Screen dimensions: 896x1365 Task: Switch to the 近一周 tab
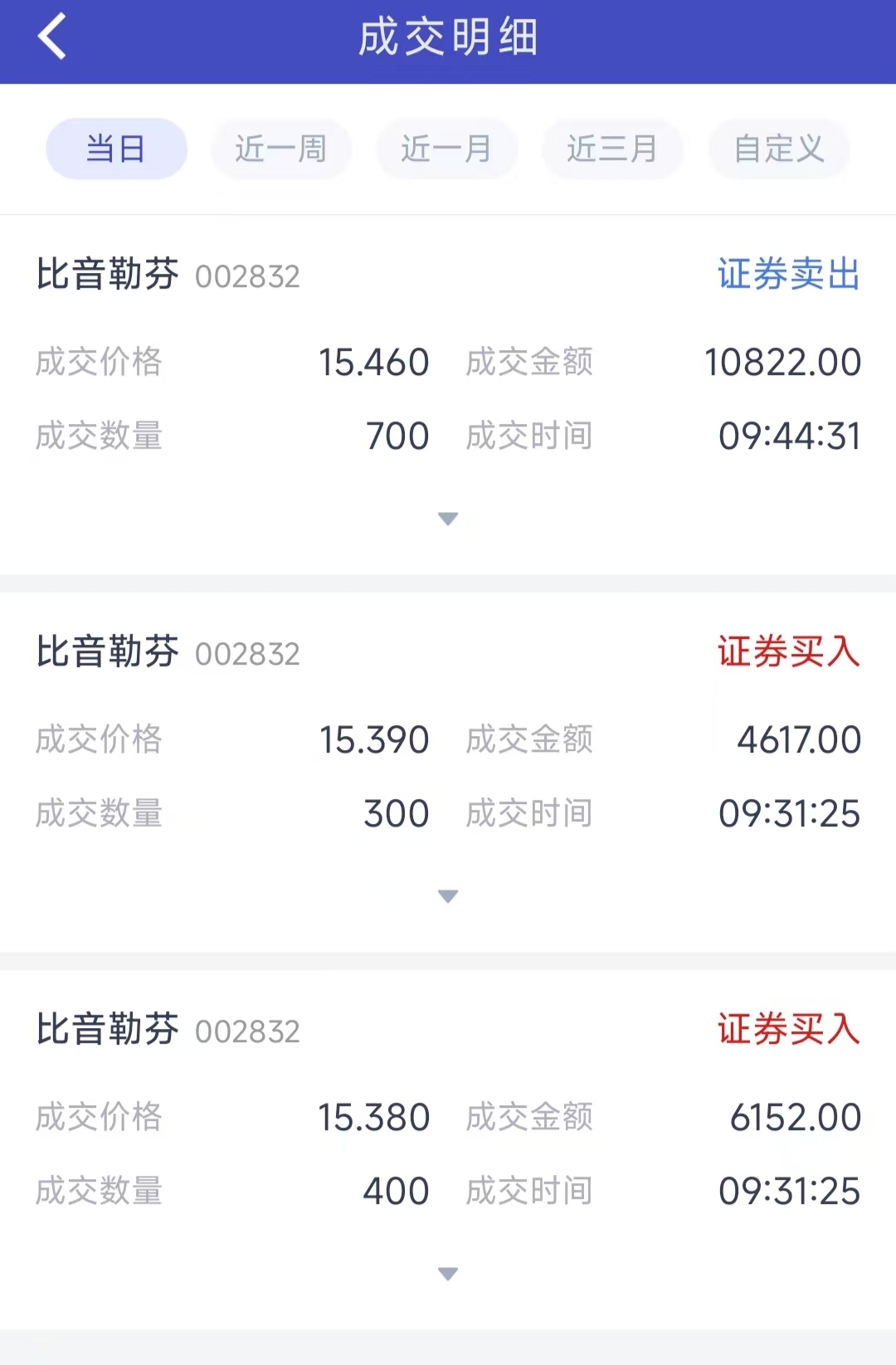pyautogui.click(x=281, y=149)
